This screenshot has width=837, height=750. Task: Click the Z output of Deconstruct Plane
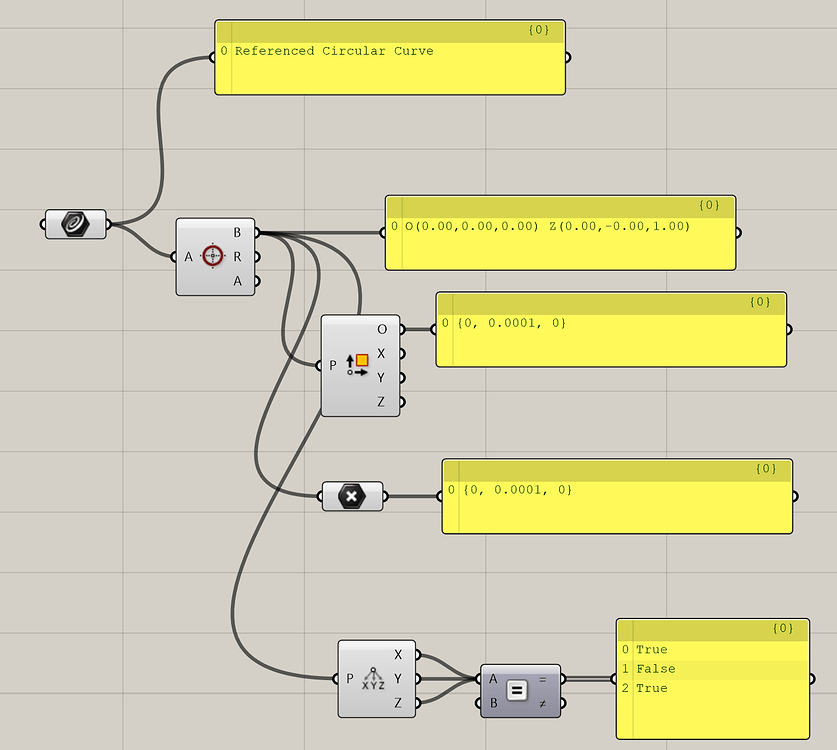pos(381,402)
